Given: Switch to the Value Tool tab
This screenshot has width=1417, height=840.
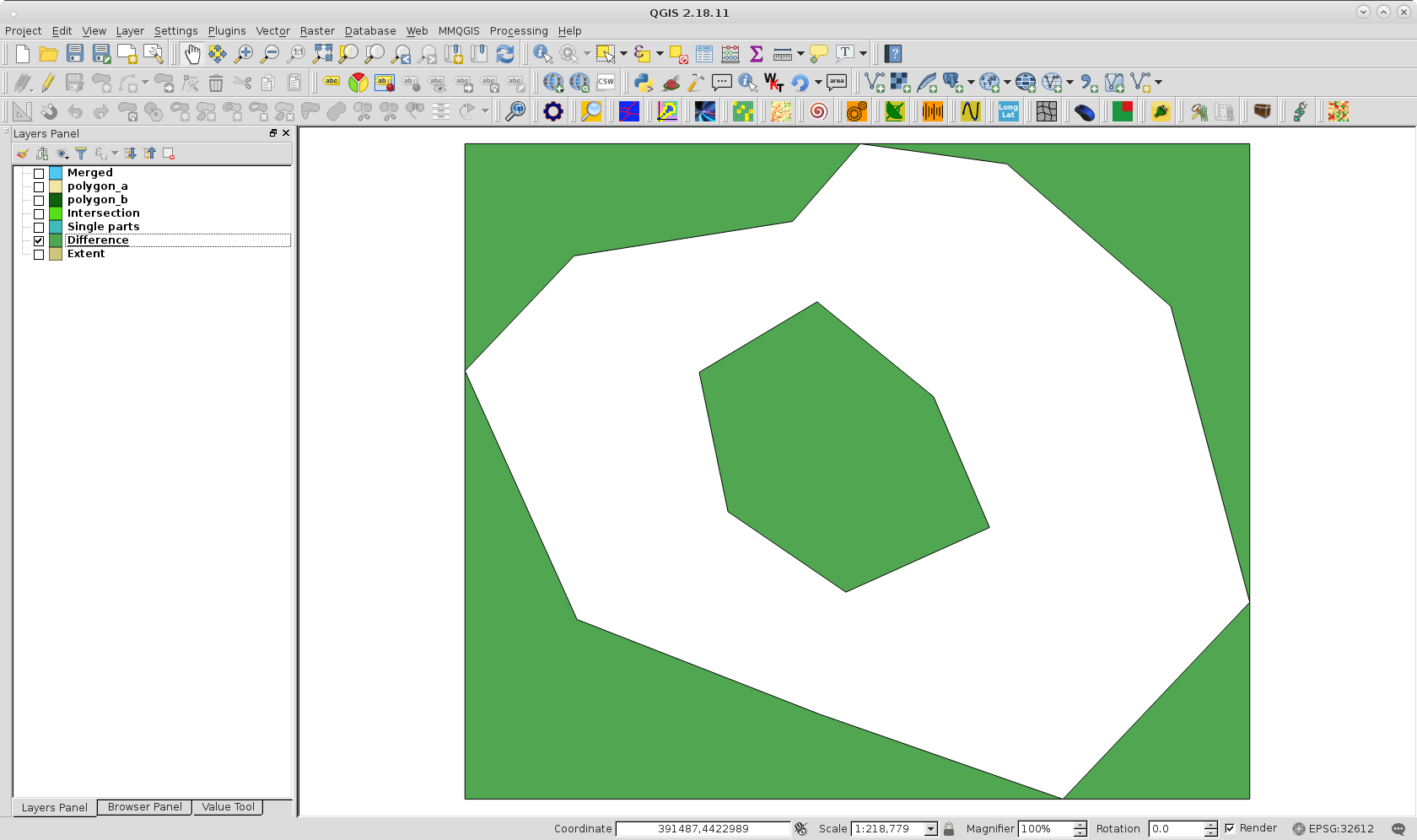Looking at the screenshot, I should [228, 807].
